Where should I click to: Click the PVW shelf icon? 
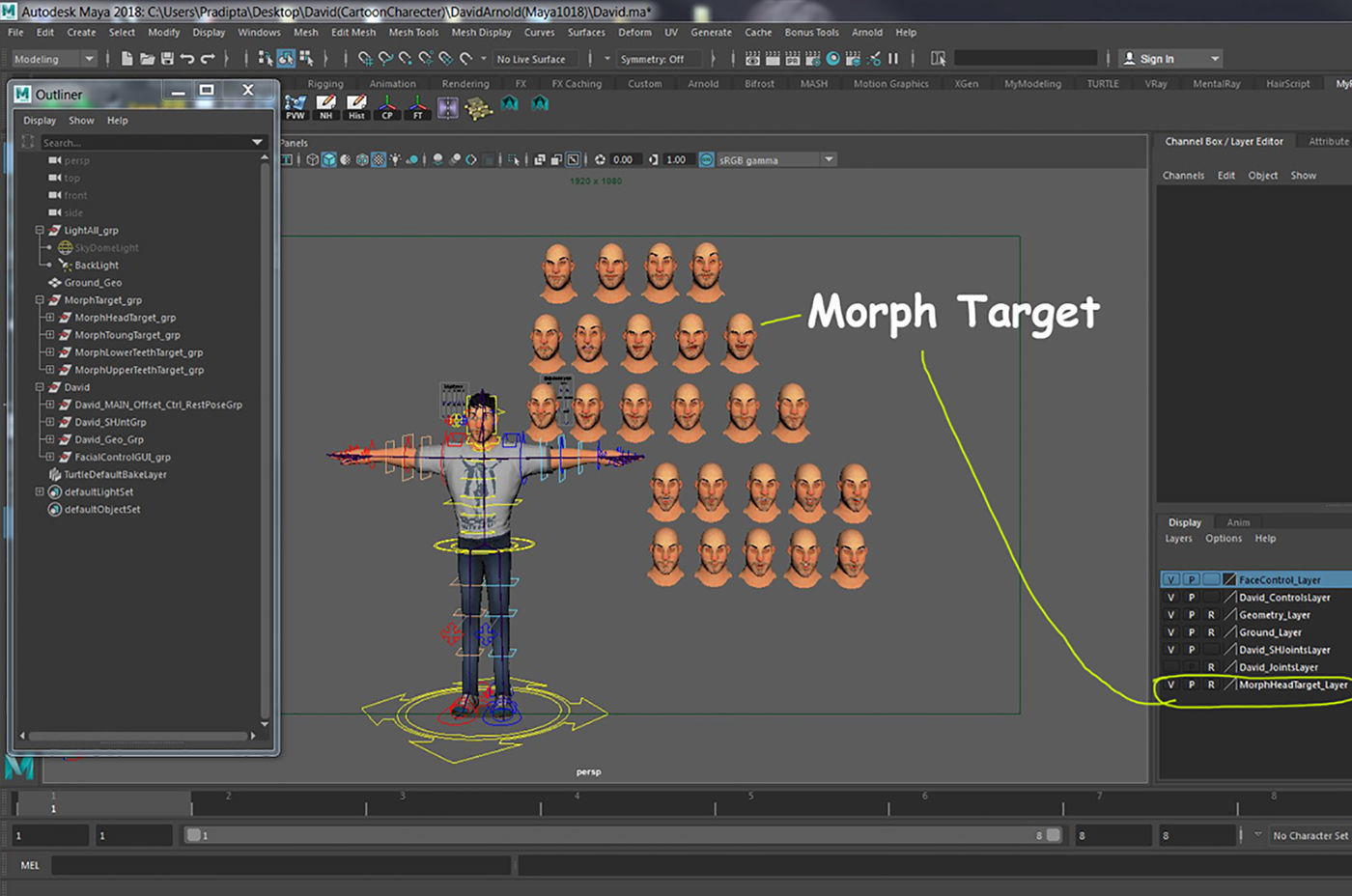[x=296, y=107]
